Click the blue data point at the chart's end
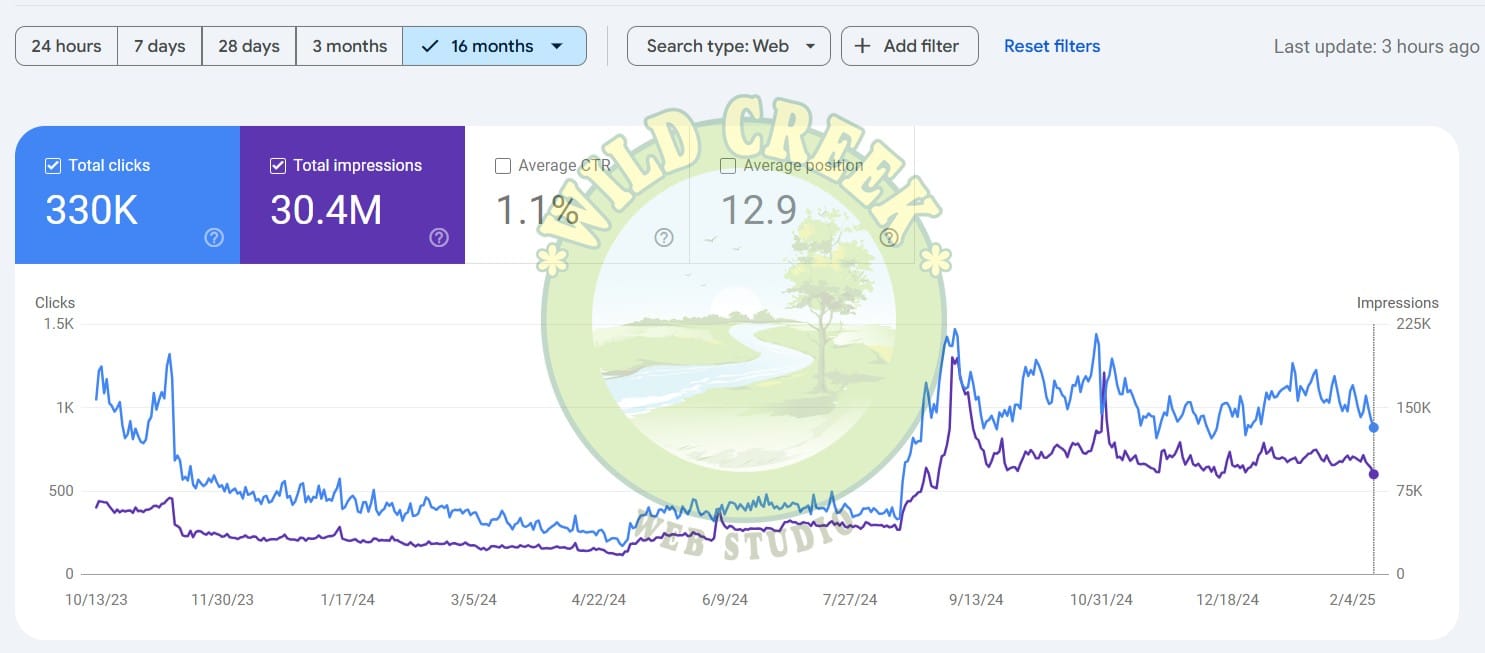Image resolution: width=1485 pixels, height=653 pixels. tap(1373, 426)
